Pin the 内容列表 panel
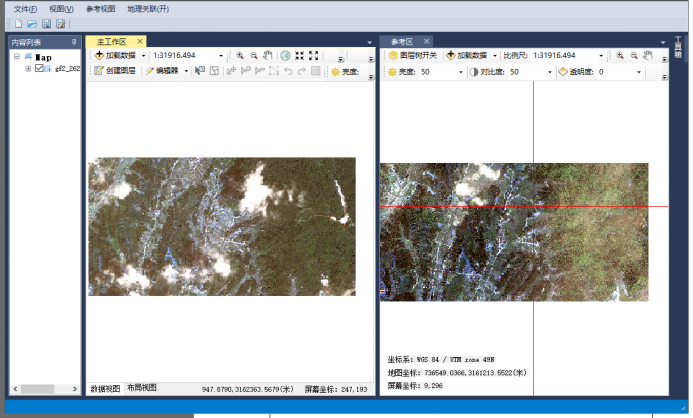 click(x=74, y=42)
